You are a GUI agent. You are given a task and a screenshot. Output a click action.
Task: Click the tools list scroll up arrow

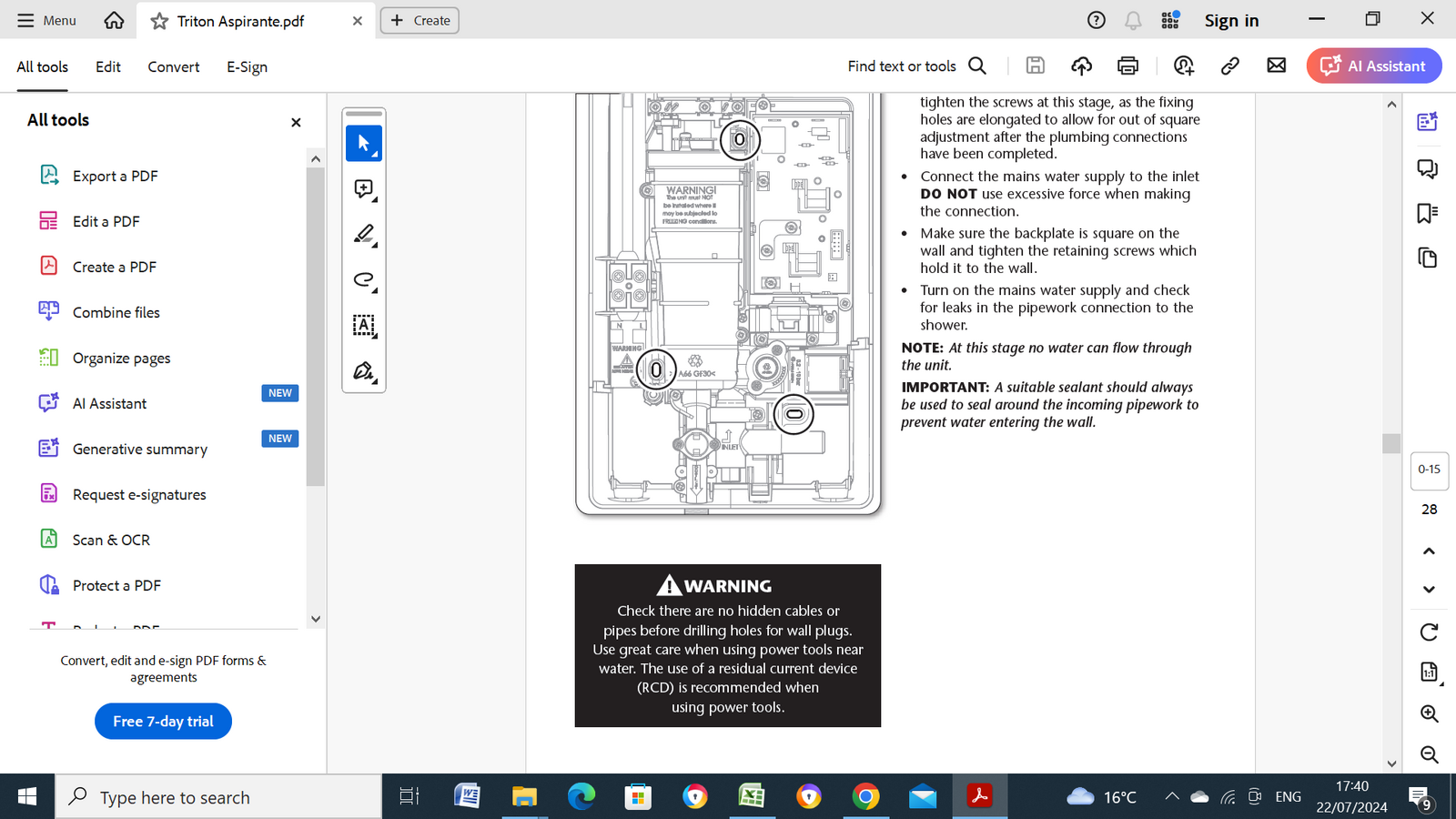coord(316,158)
